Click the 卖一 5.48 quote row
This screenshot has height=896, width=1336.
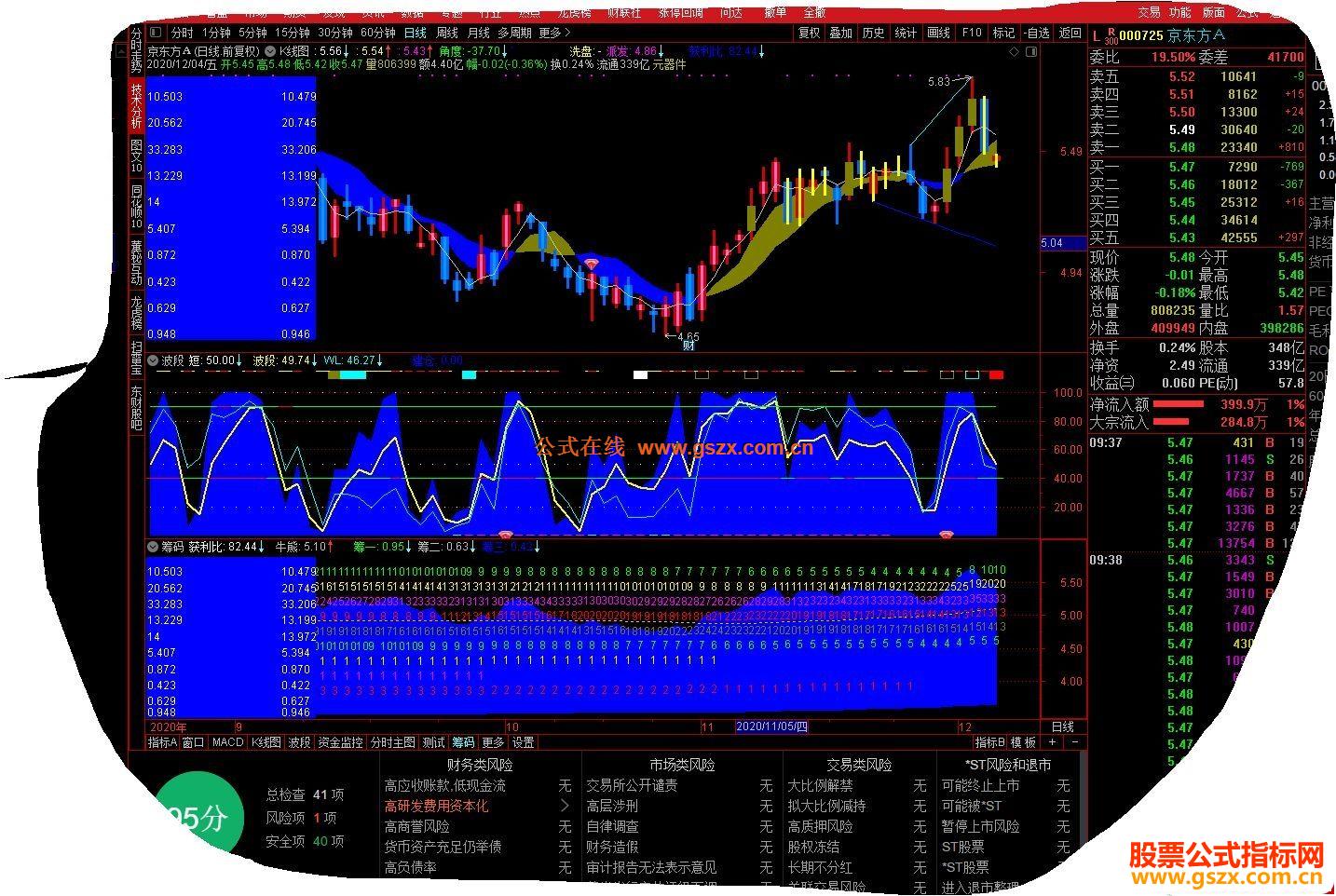click(1197, 147)
